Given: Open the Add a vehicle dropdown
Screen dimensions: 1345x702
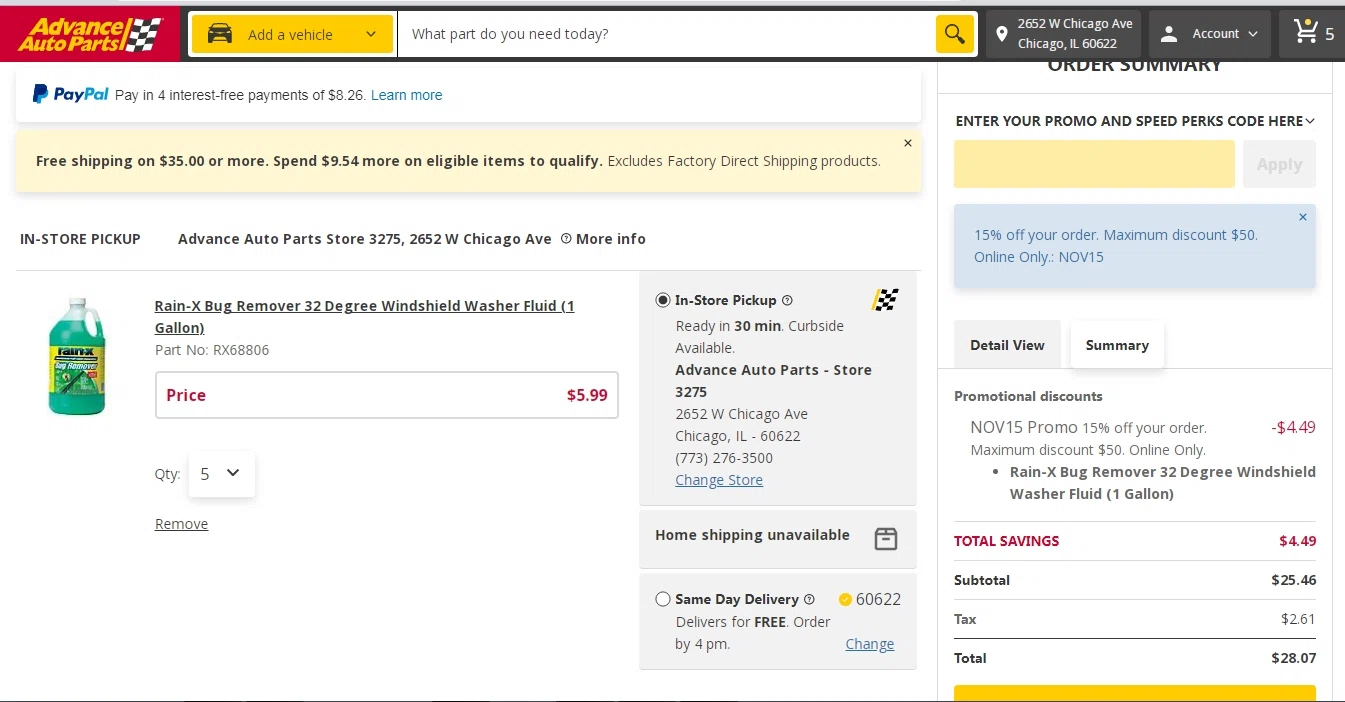Looking at the screenshot, I should (292, 34).
